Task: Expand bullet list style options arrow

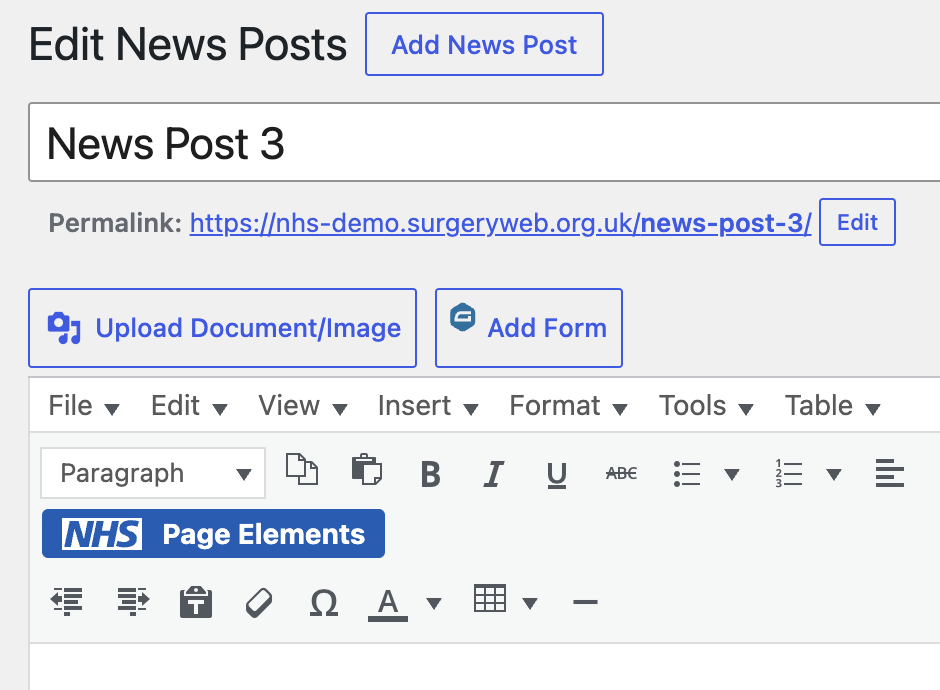Action: tap(731, 475)
